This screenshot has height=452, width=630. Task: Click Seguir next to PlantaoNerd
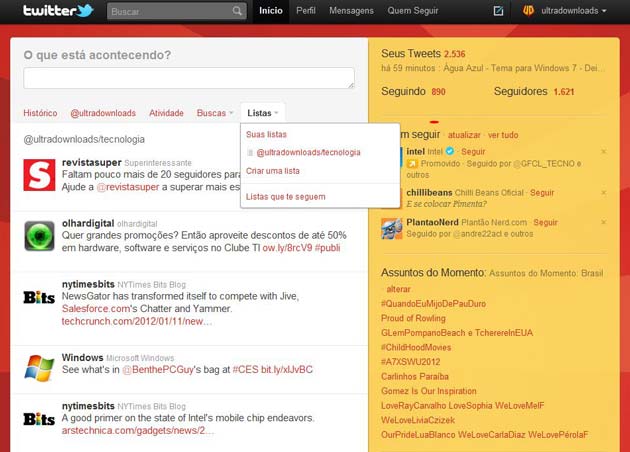coord(545,222)
